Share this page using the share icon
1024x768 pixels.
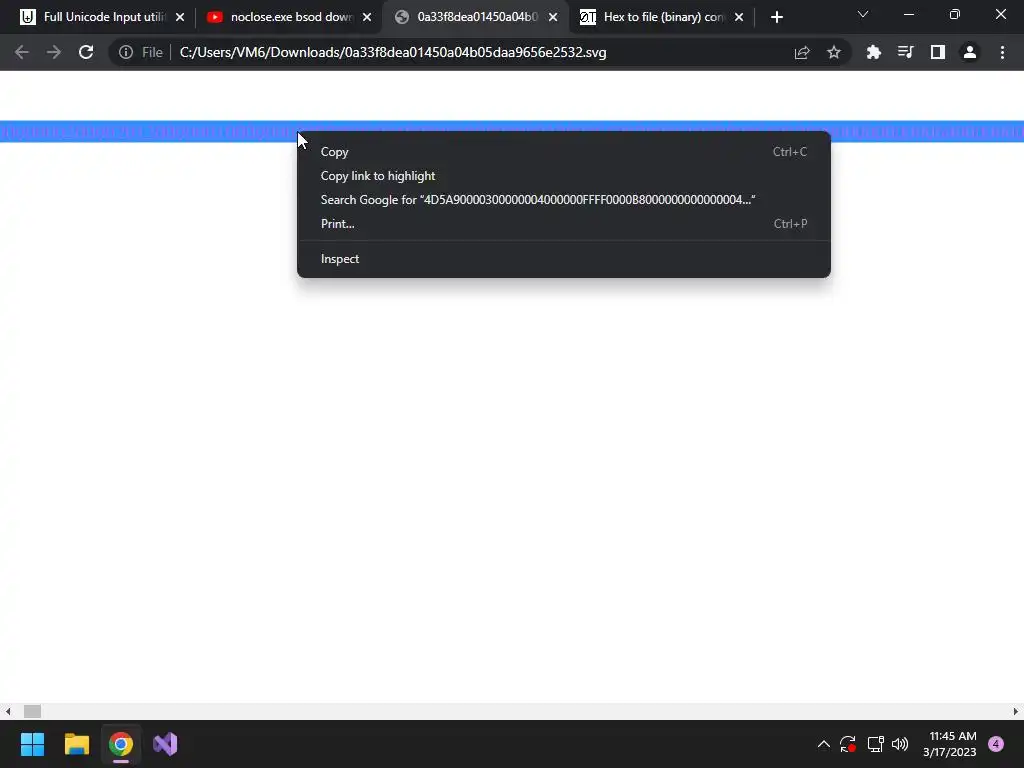802,52
